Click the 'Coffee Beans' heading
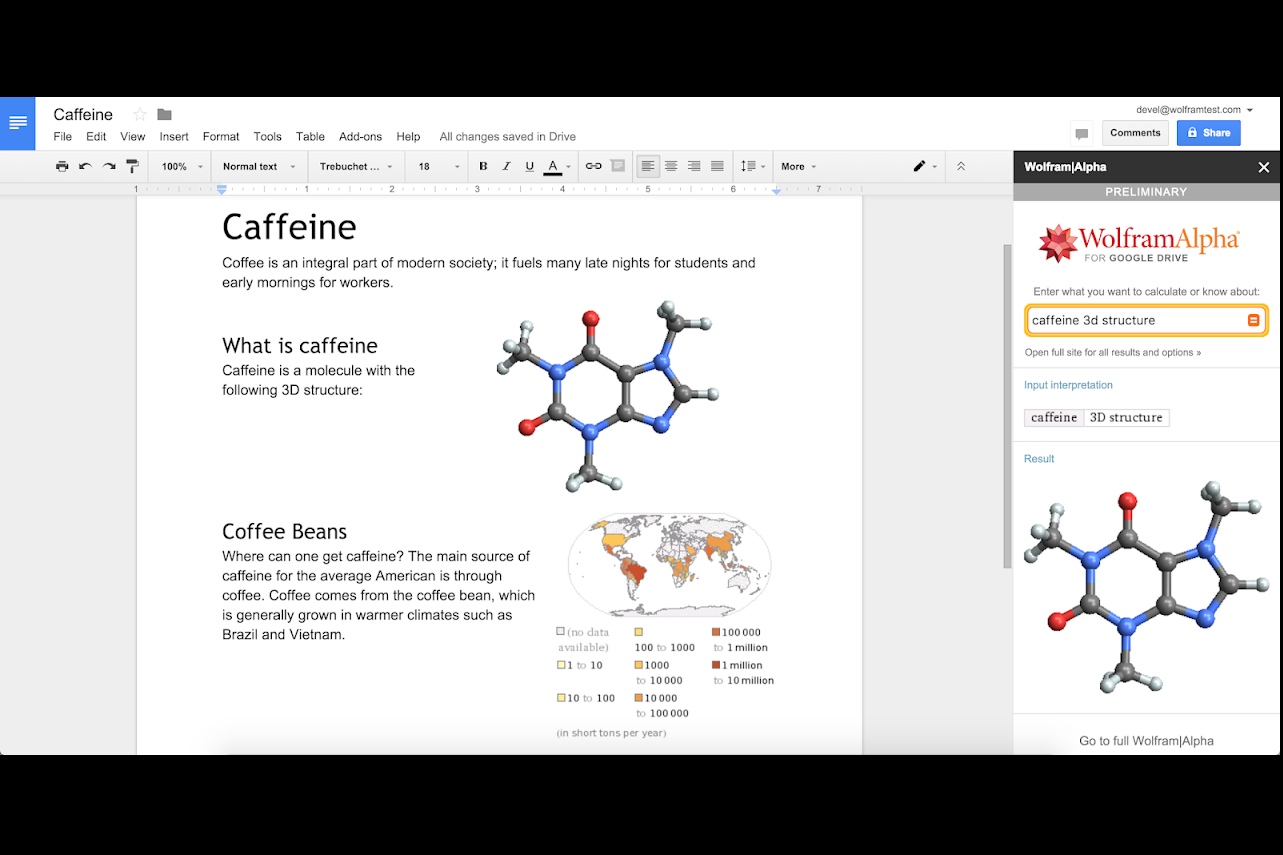This screenshot has height=855, width=1283. pyautogui.click(x=285, y=532)
